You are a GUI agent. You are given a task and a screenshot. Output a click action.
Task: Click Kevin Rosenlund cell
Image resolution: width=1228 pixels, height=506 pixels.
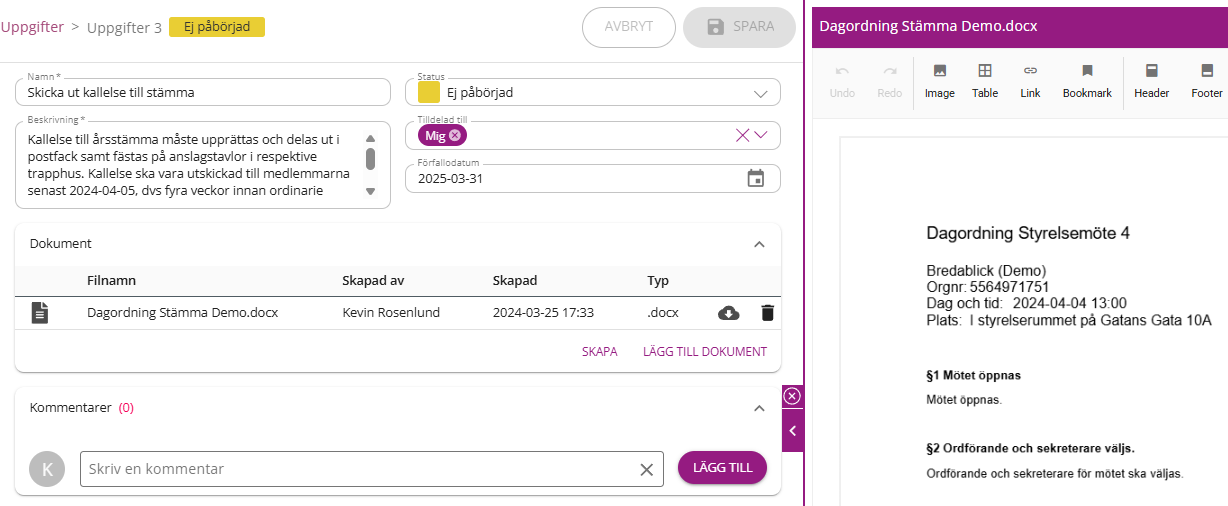[x=392, y=313]
